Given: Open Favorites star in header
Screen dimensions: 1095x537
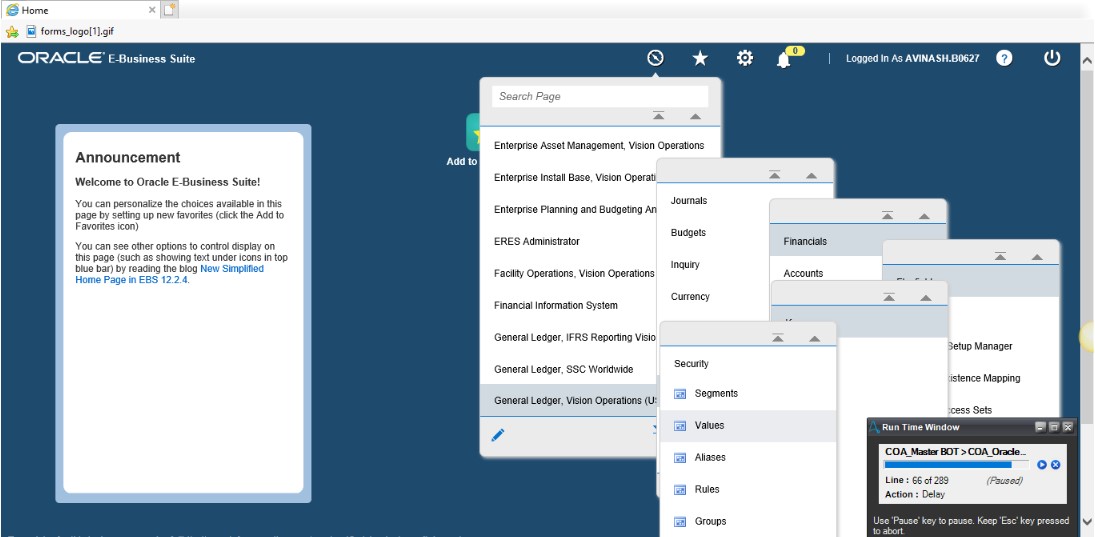Looking at the screenshot, I should [x=700, y=58].
